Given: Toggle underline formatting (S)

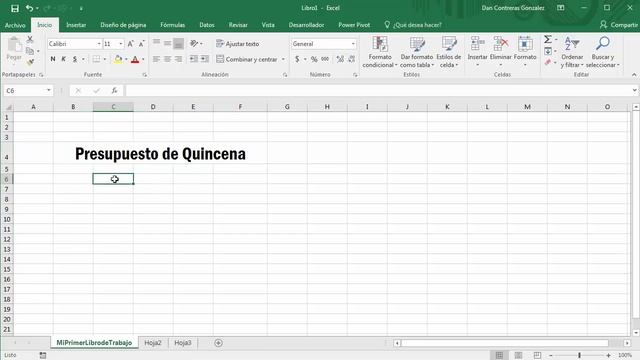Looking at the screenshot, I should click(75, 59).
